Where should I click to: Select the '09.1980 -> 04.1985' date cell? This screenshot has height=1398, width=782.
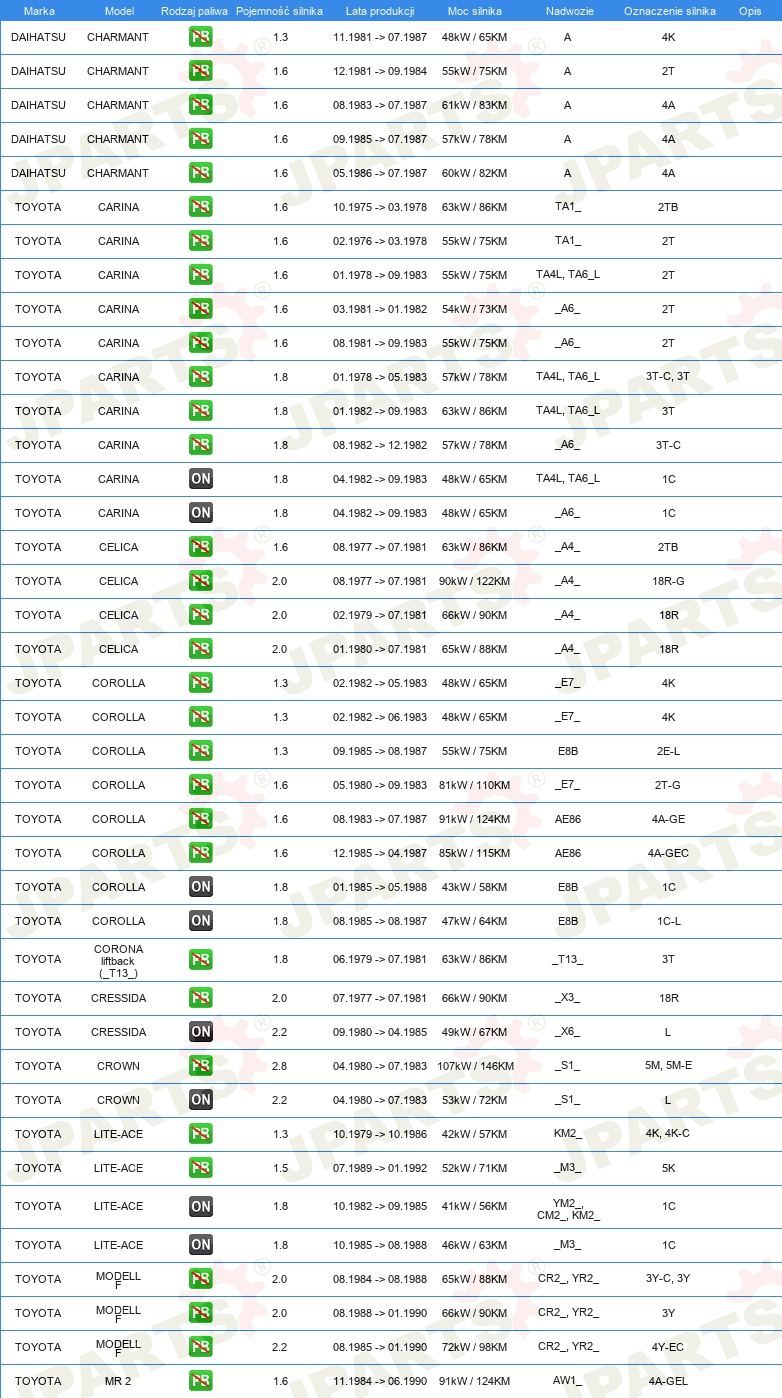(380, 1032)
